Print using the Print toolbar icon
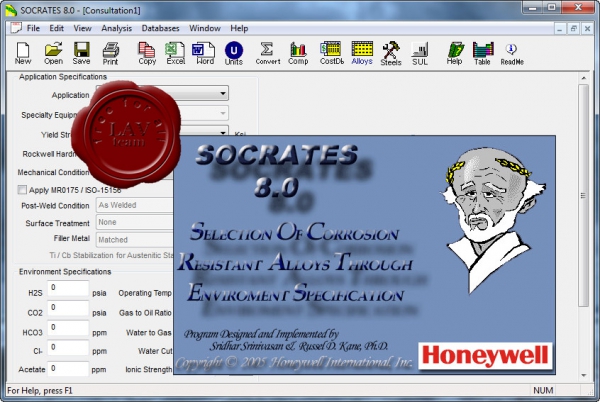 (110, 53)
